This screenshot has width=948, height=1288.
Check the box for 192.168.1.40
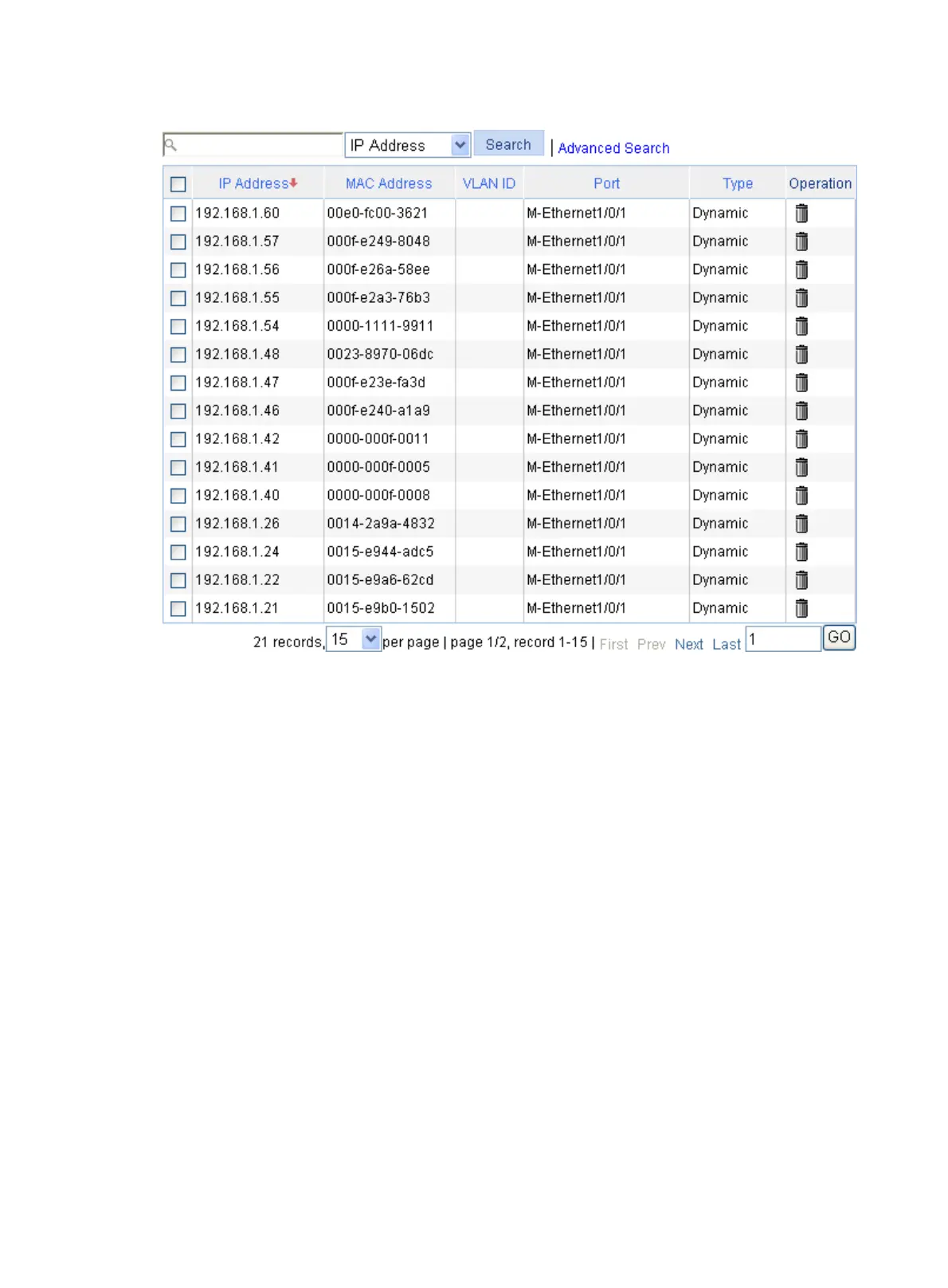point(178,496)
